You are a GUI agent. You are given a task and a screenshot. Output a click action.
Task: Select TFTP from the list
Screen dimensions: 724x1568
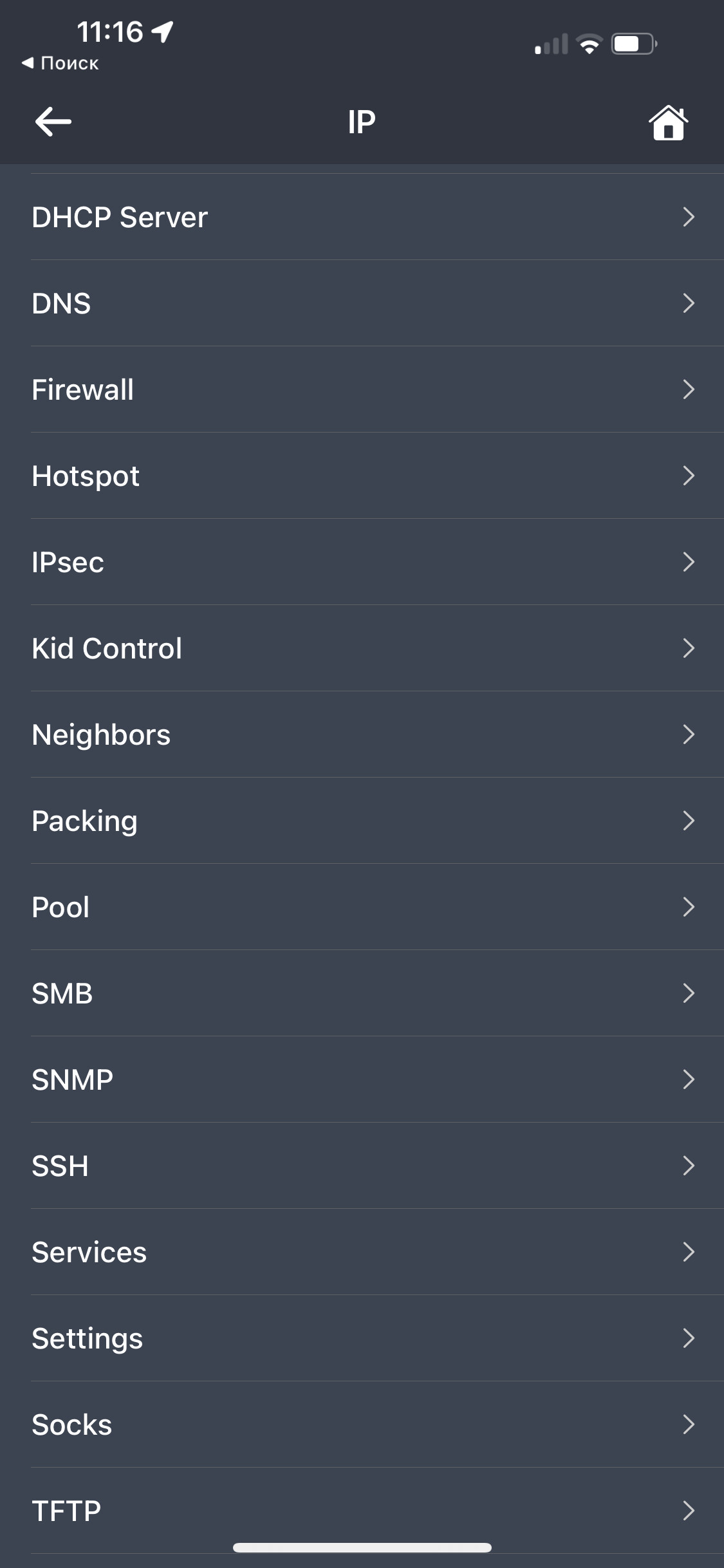pos(362,1511)
